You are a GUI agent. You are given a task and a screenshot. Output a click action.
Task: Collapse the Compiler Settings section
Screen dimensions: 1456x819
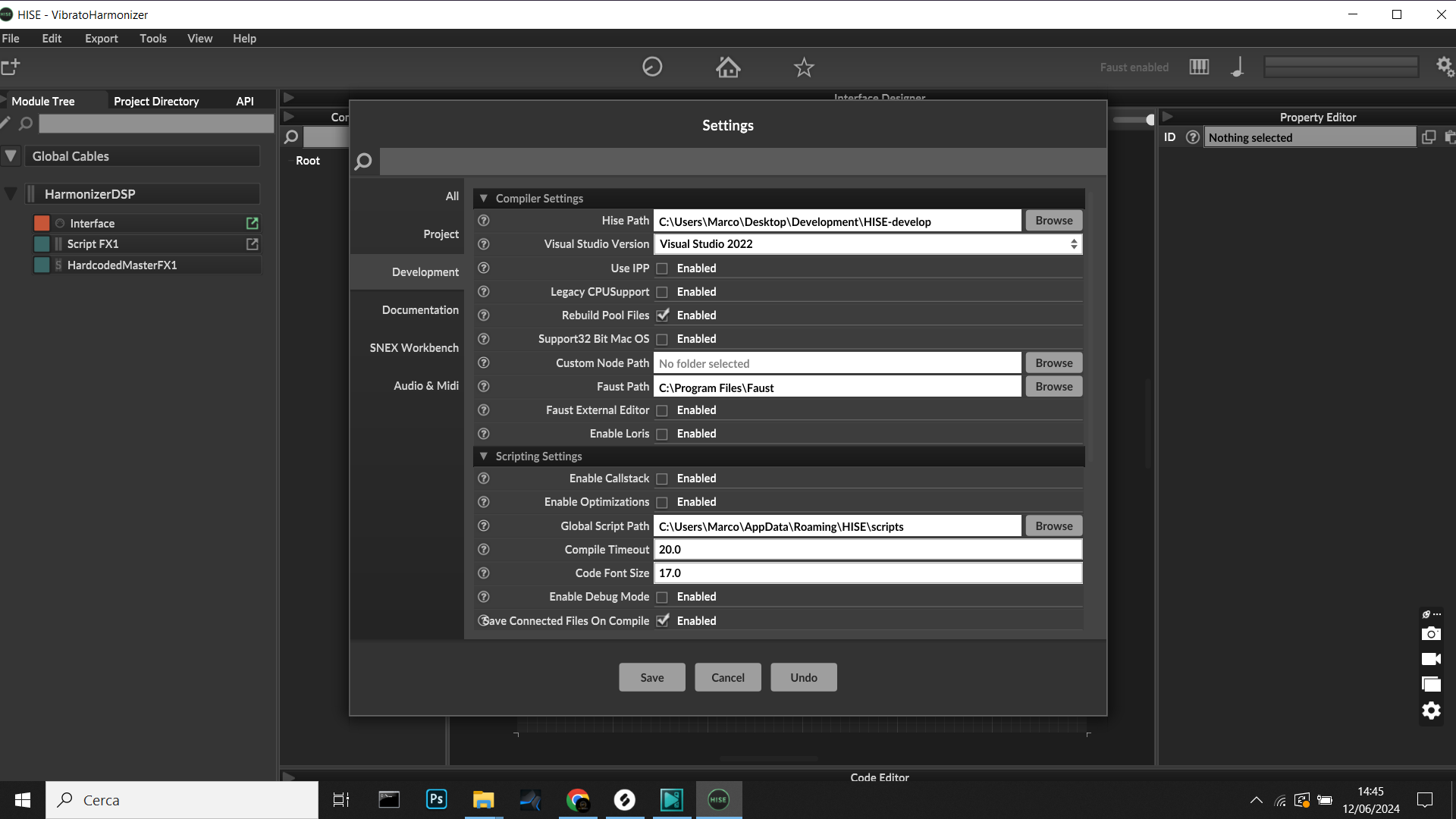click(483, 198)
